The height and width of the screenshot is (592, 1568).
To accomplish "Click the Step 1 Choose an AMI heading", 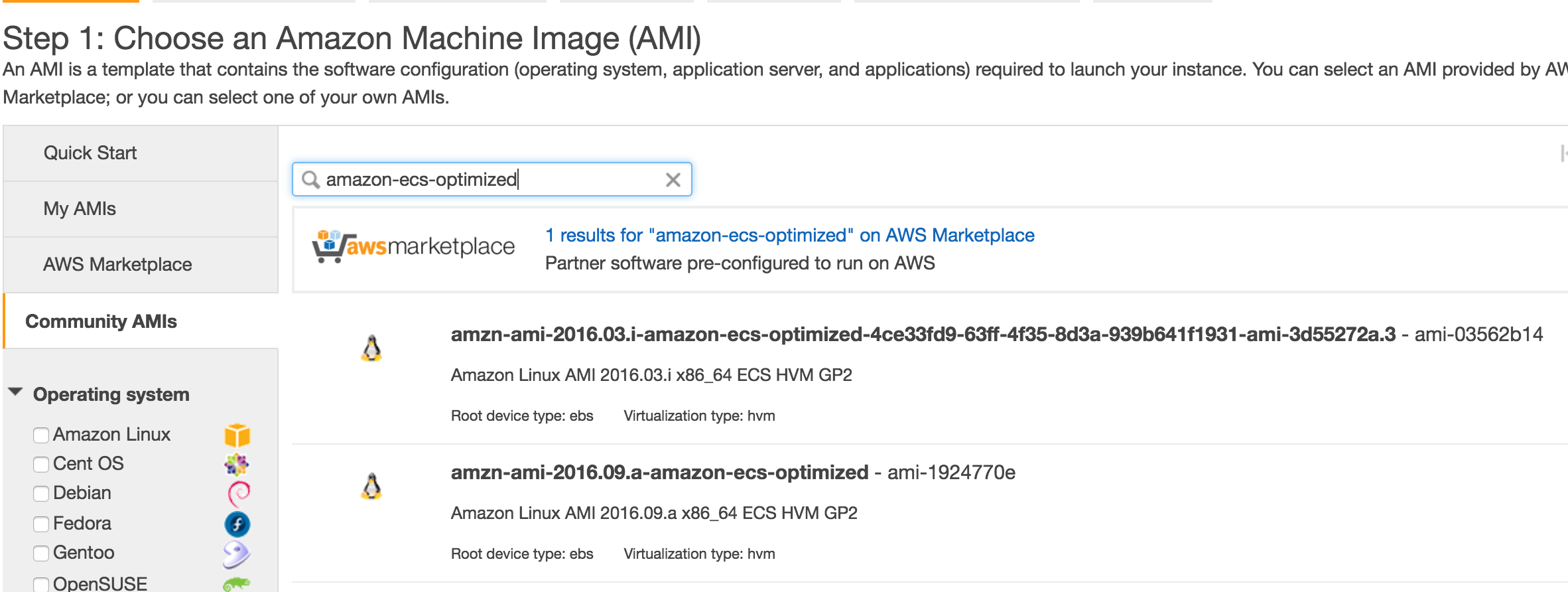I will (x=352, y=38).
